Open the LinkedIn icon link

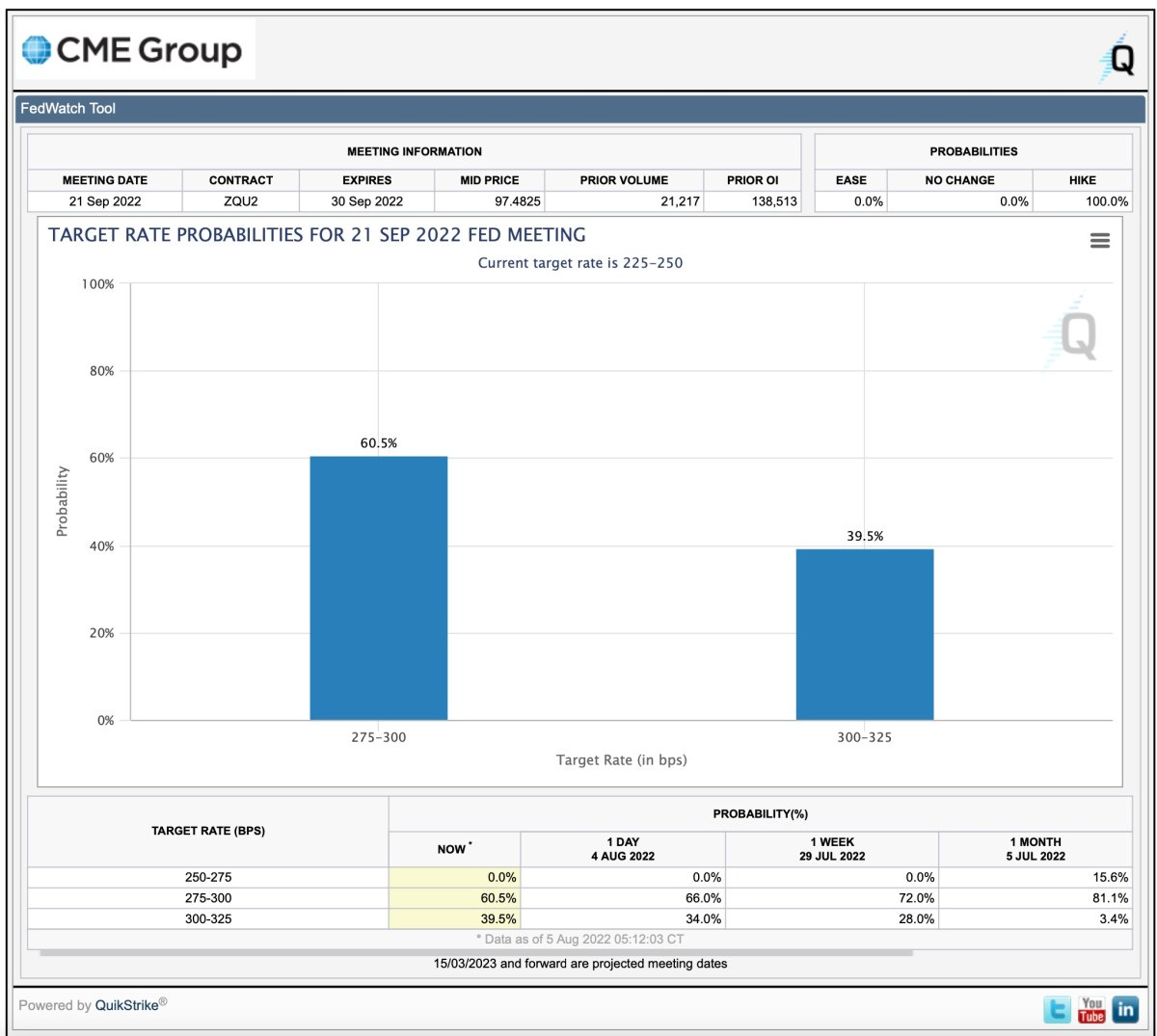click(x=1125, y=1009)
